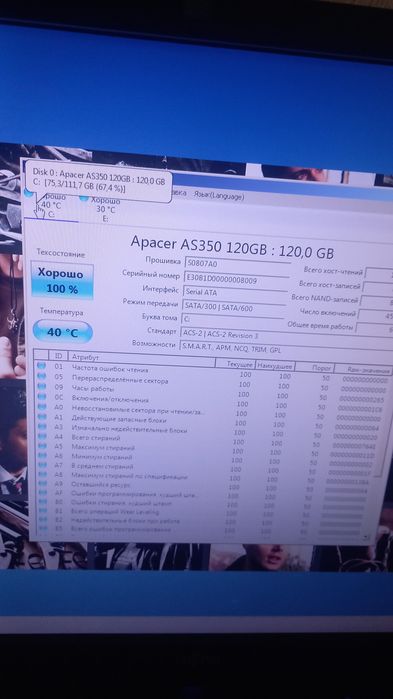Select the Включения/отключения attribute text
This screenshot has height=699, width=393.
(x=110, y=399)
